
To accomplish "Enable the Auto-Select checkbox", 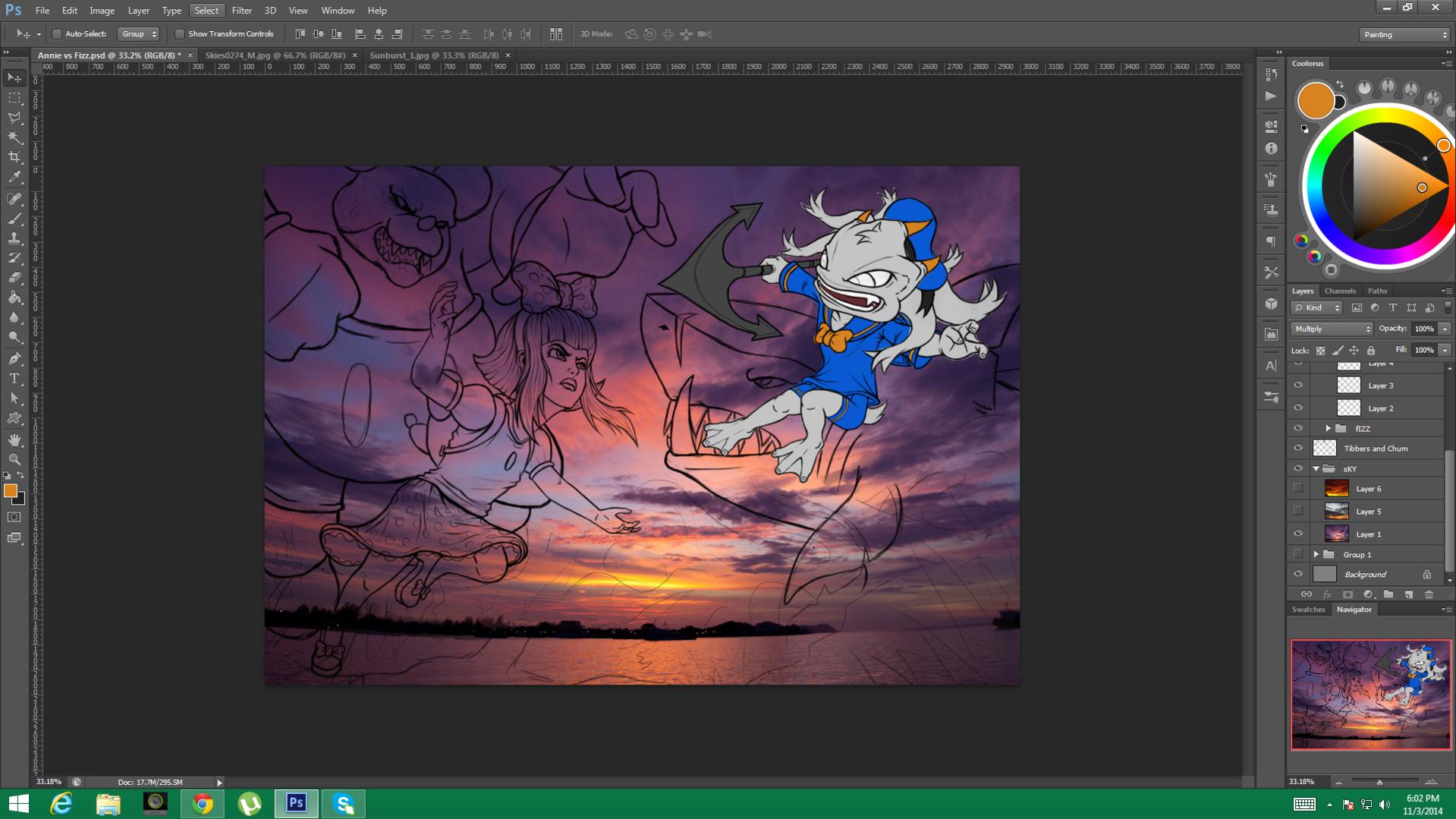I will tap(56, 34).
